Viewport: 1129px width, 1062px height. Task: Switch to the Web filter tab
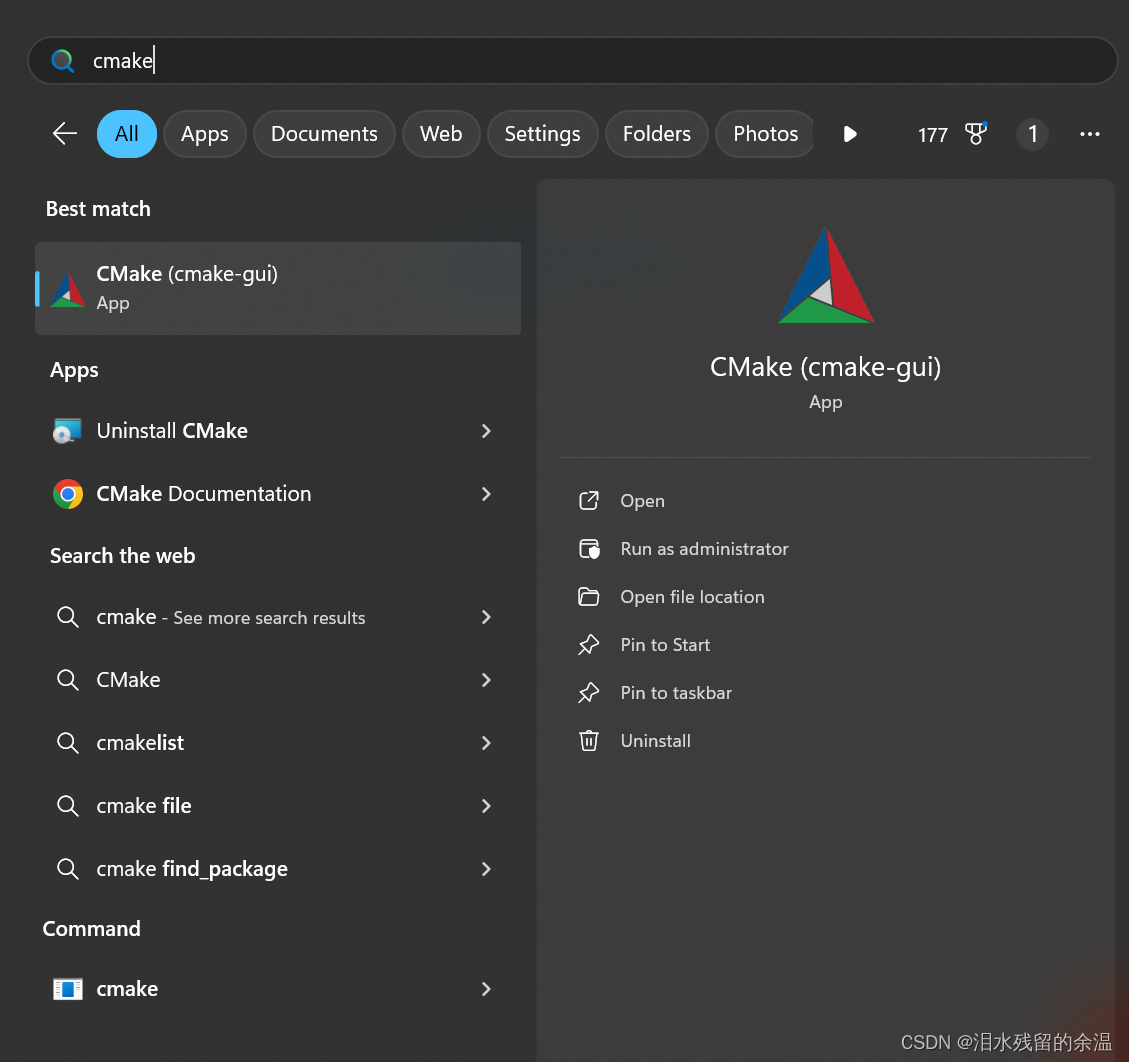coord(441,134)
